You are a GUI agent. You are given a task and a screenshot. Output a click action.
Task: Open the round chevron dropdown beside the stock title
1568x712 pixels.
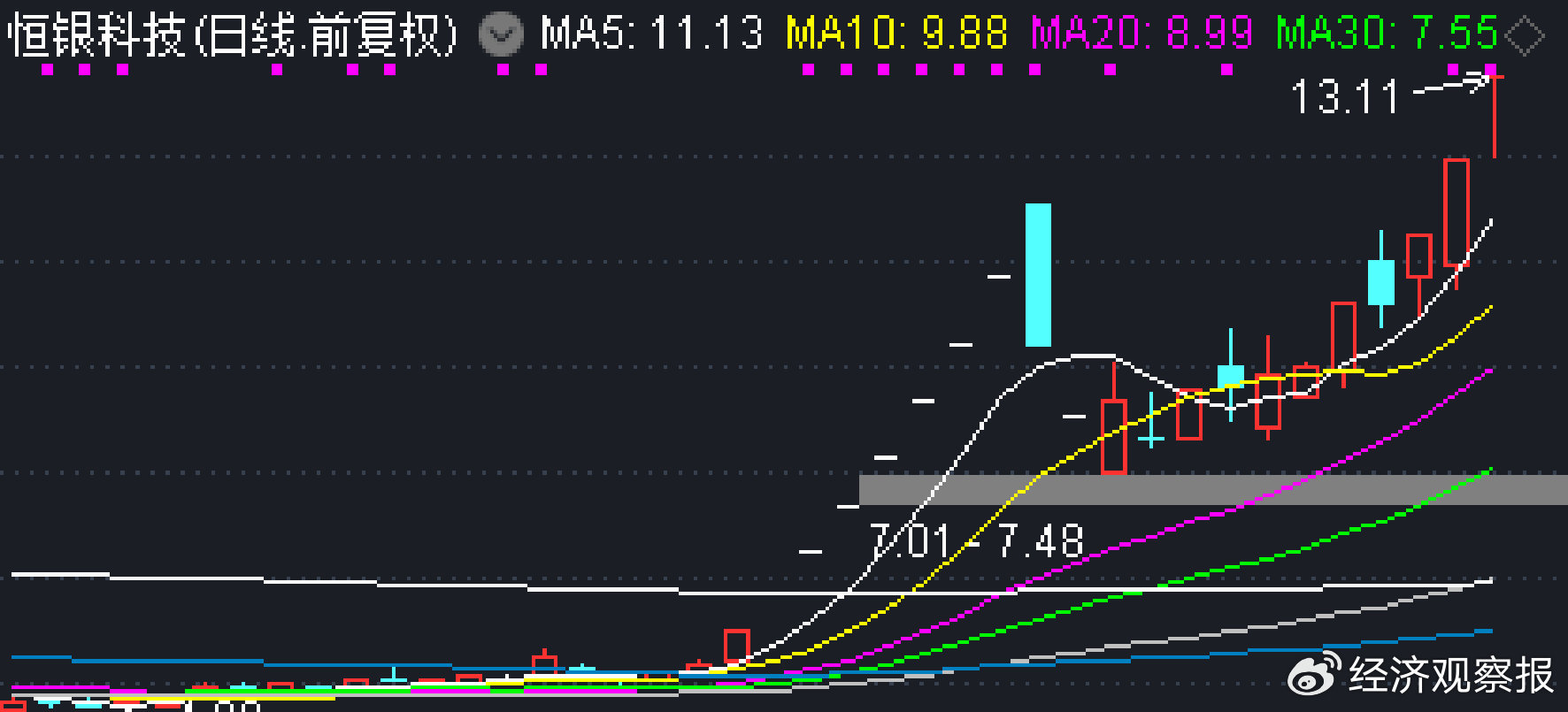coord(501,34)
